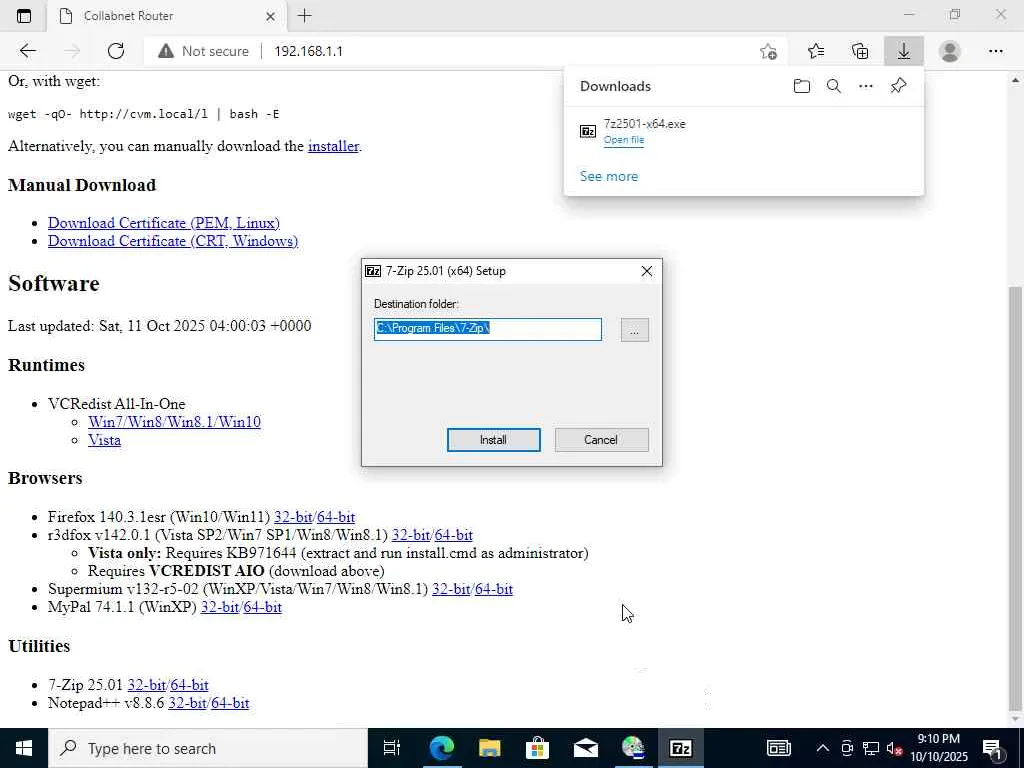Download Firefox 140.3.1esr 64-bit
1024x768 pixels.
coord(336,517)
